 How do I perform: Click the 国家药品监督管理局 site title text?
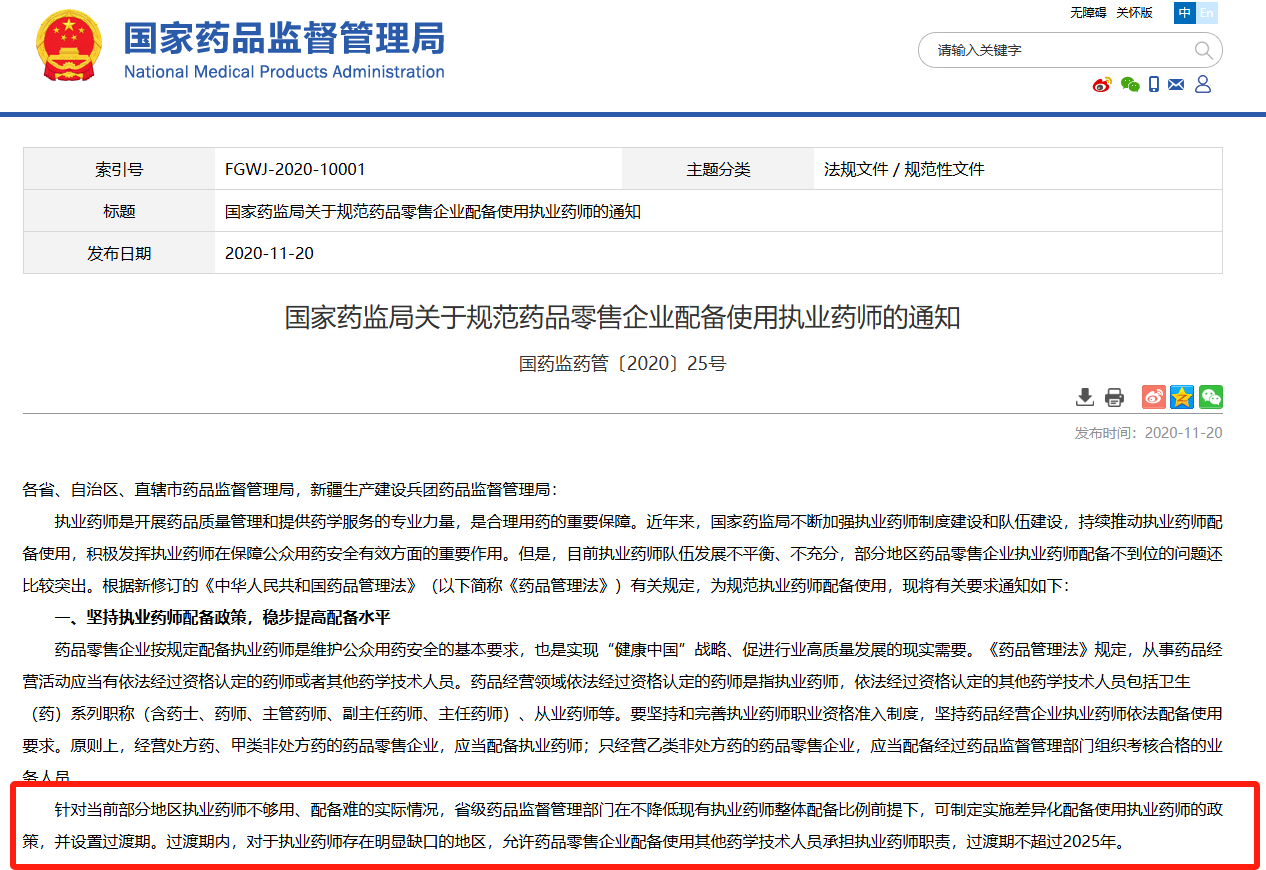point(284,39)
